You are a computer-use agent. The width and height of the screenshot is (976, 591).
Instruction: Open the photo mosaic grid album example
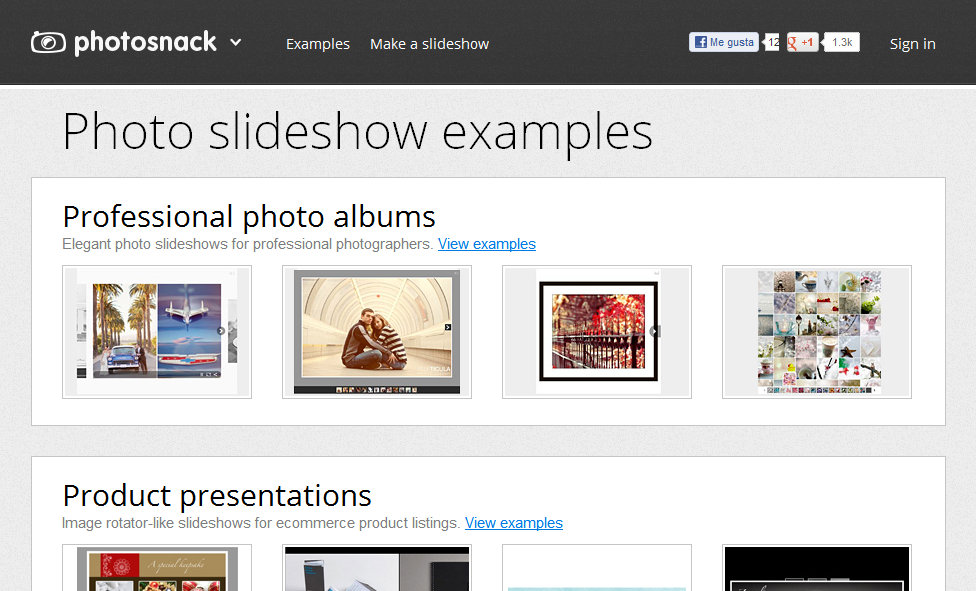coord(816,330)
